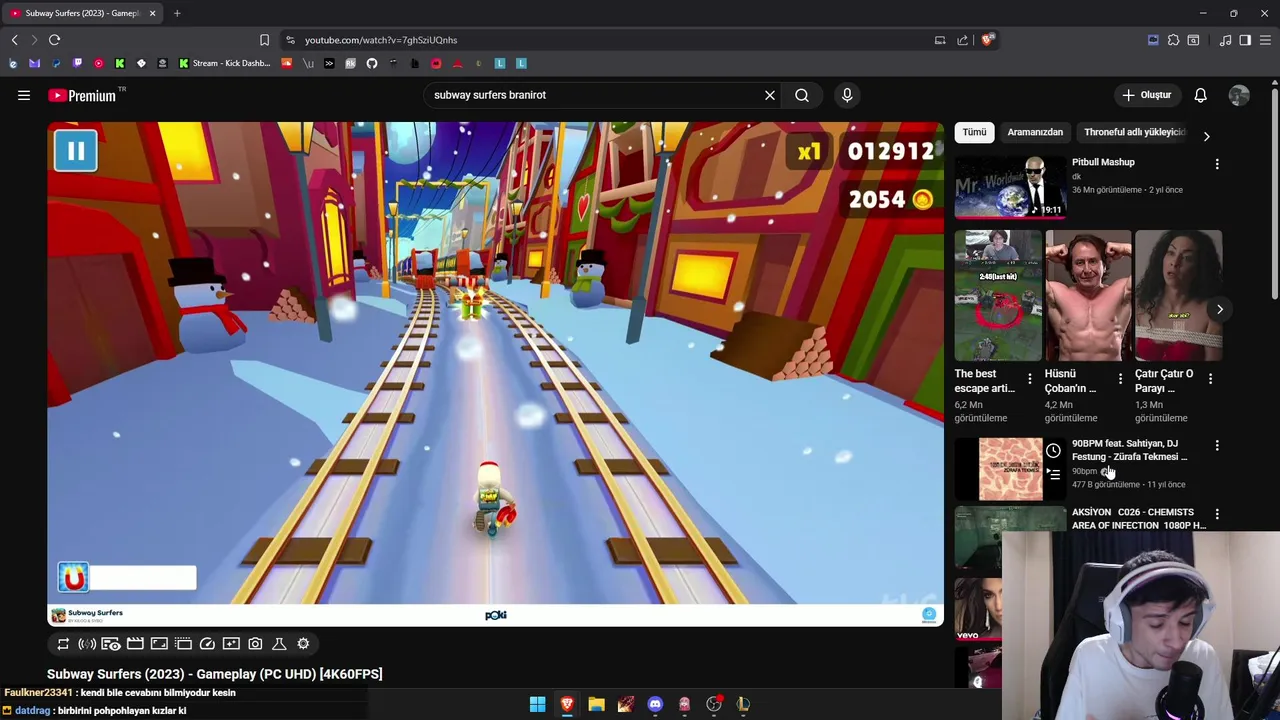Toggle the fit-to-window icon under the video
This screenshot has height=720, width=1280.
pos(159,644)
